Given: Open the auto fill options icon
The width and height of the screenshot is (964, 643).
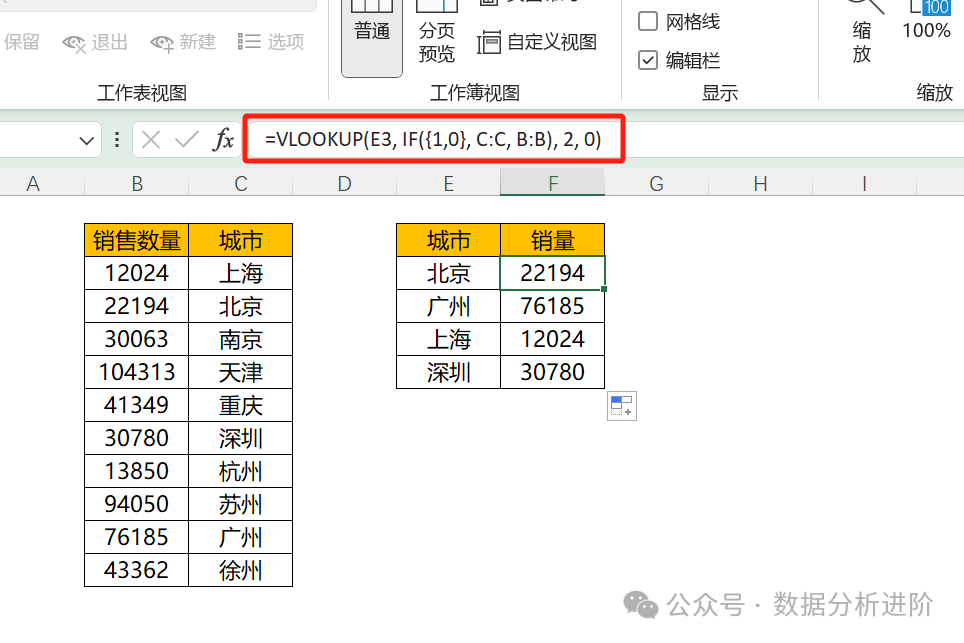Looking at the screenshot, I should click(x=621, y=406).
